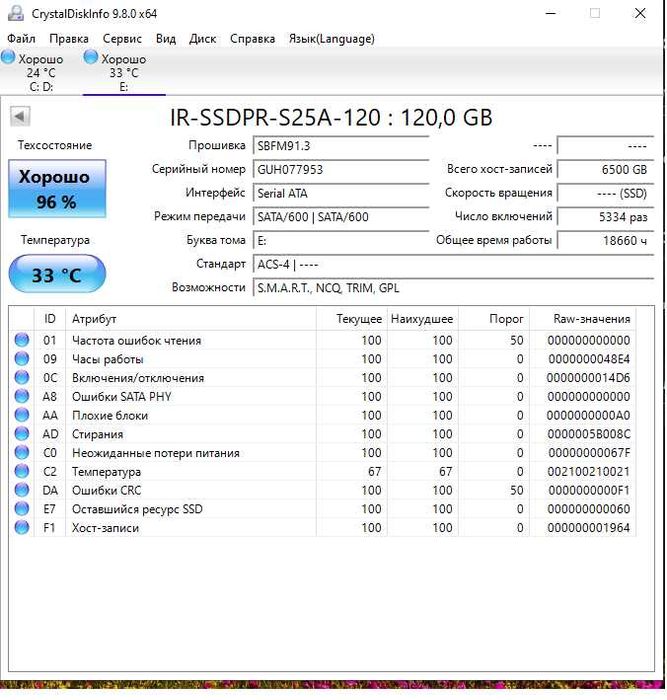The width and height of the screenshot is (667, 700).
Task: Click raw value 000000001964
Action: (589, 528)
